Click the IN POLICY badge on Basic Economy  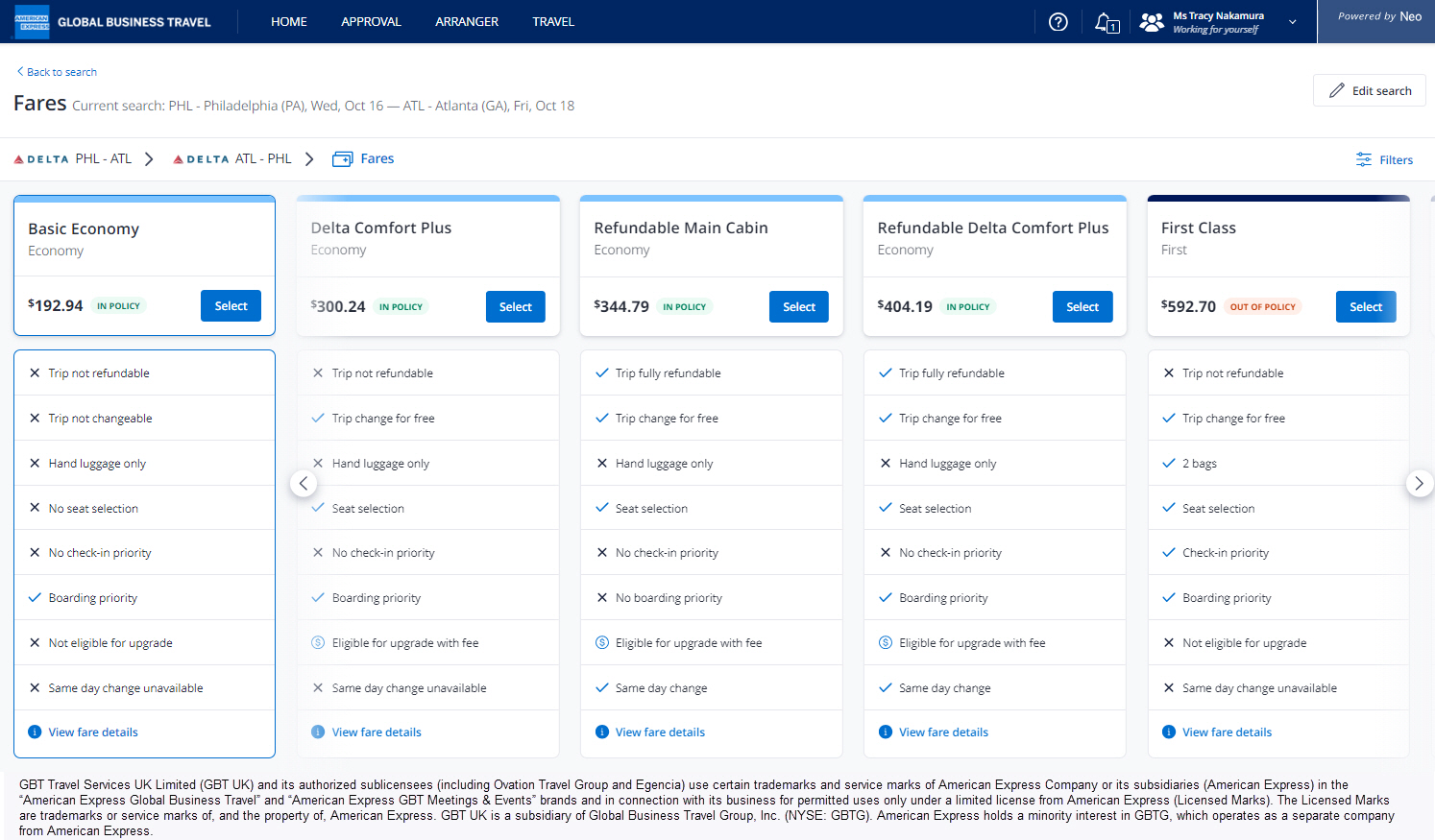click(118, 306)
